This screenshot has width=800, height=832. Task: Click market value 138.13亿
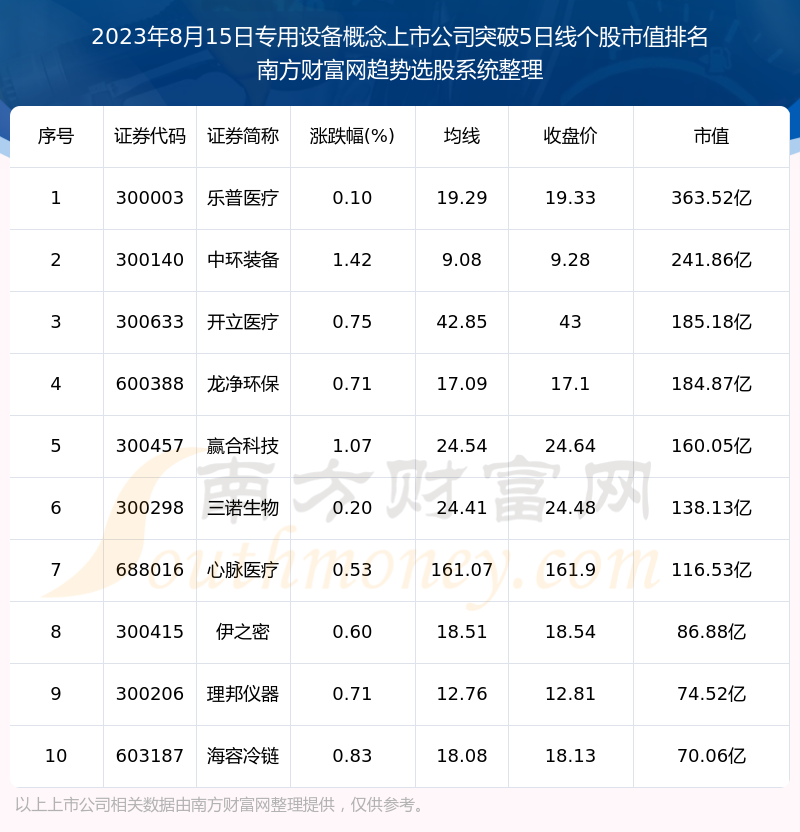click(711, 508)
